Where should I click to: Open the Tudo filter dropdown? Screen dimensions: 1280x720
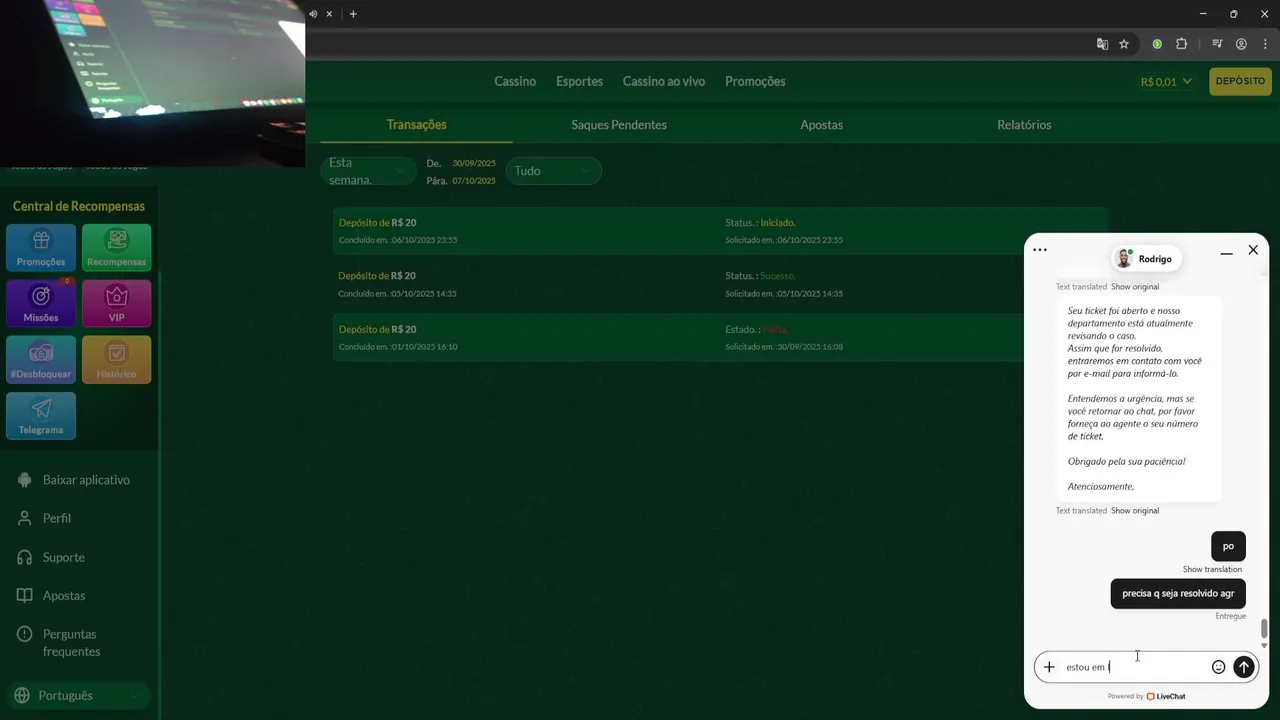[553, 171]
